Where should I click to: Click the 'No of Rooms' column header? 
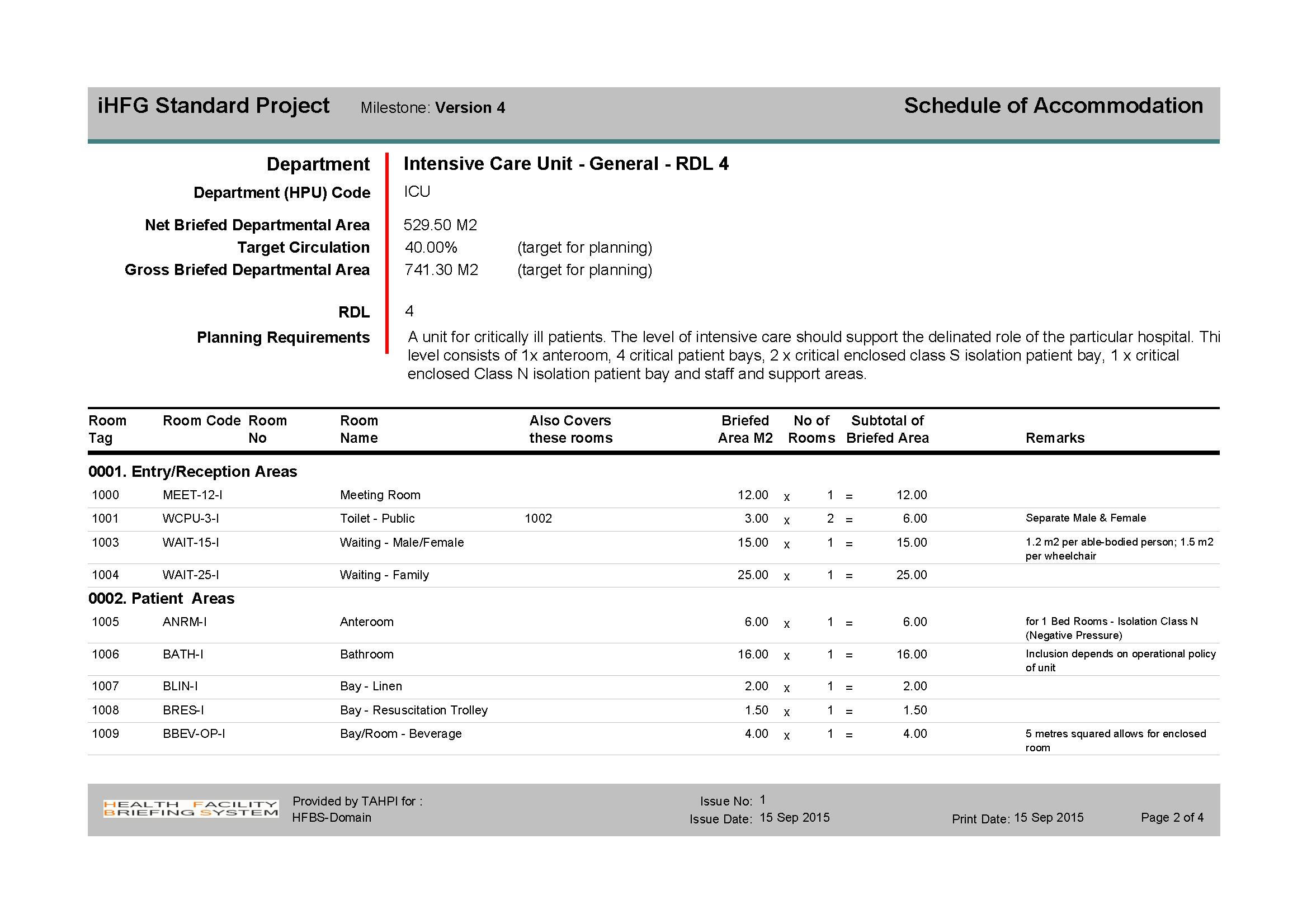[811, 429]
